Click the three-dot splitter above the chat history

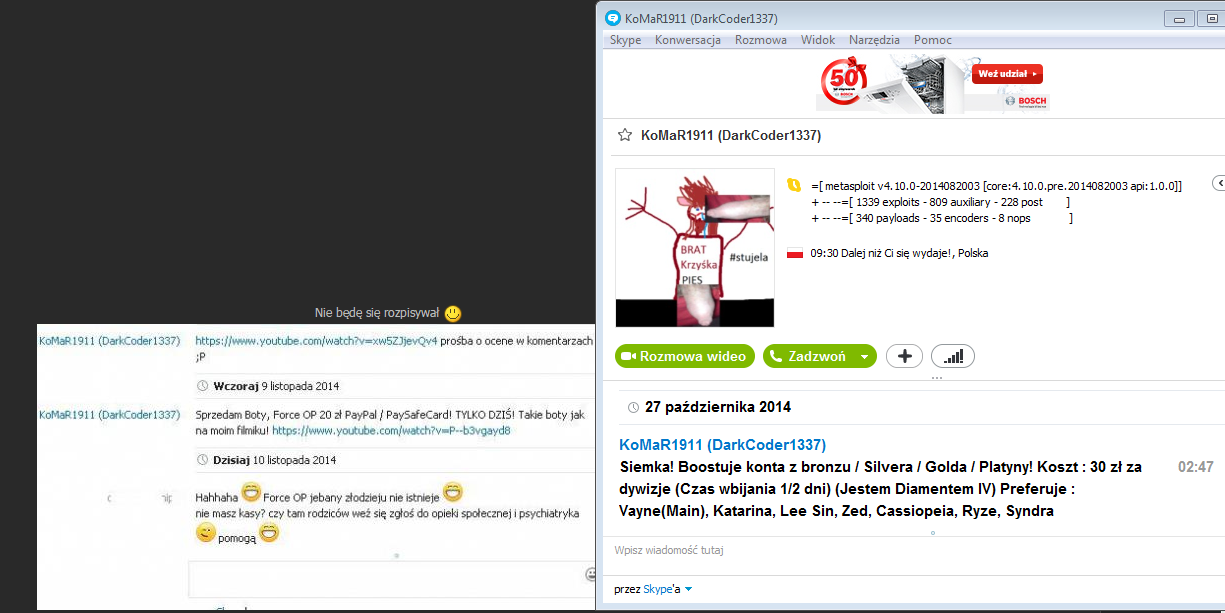pos(936,379)
